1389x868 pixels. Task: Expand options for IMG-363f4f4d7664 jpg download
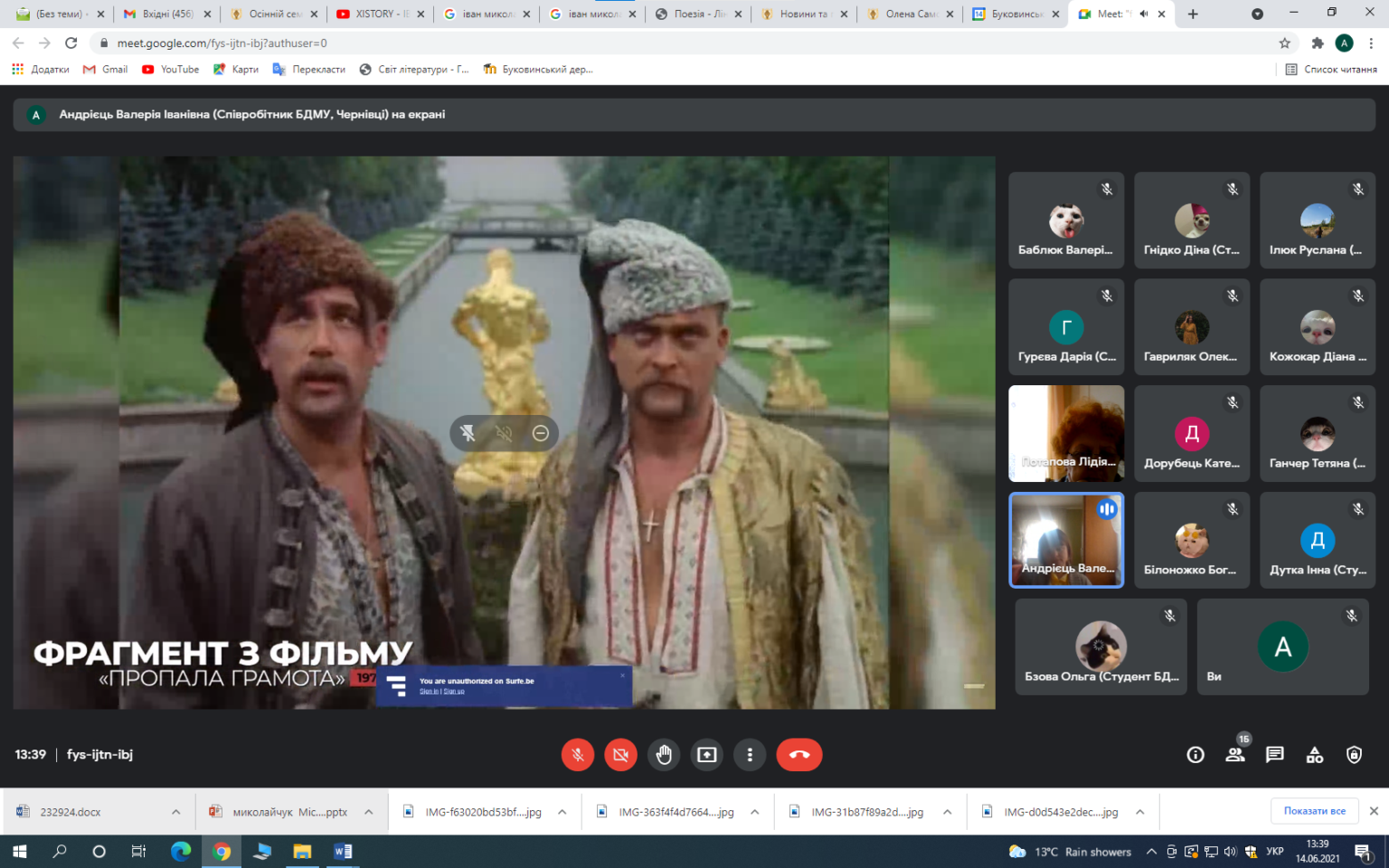(754, 812)
